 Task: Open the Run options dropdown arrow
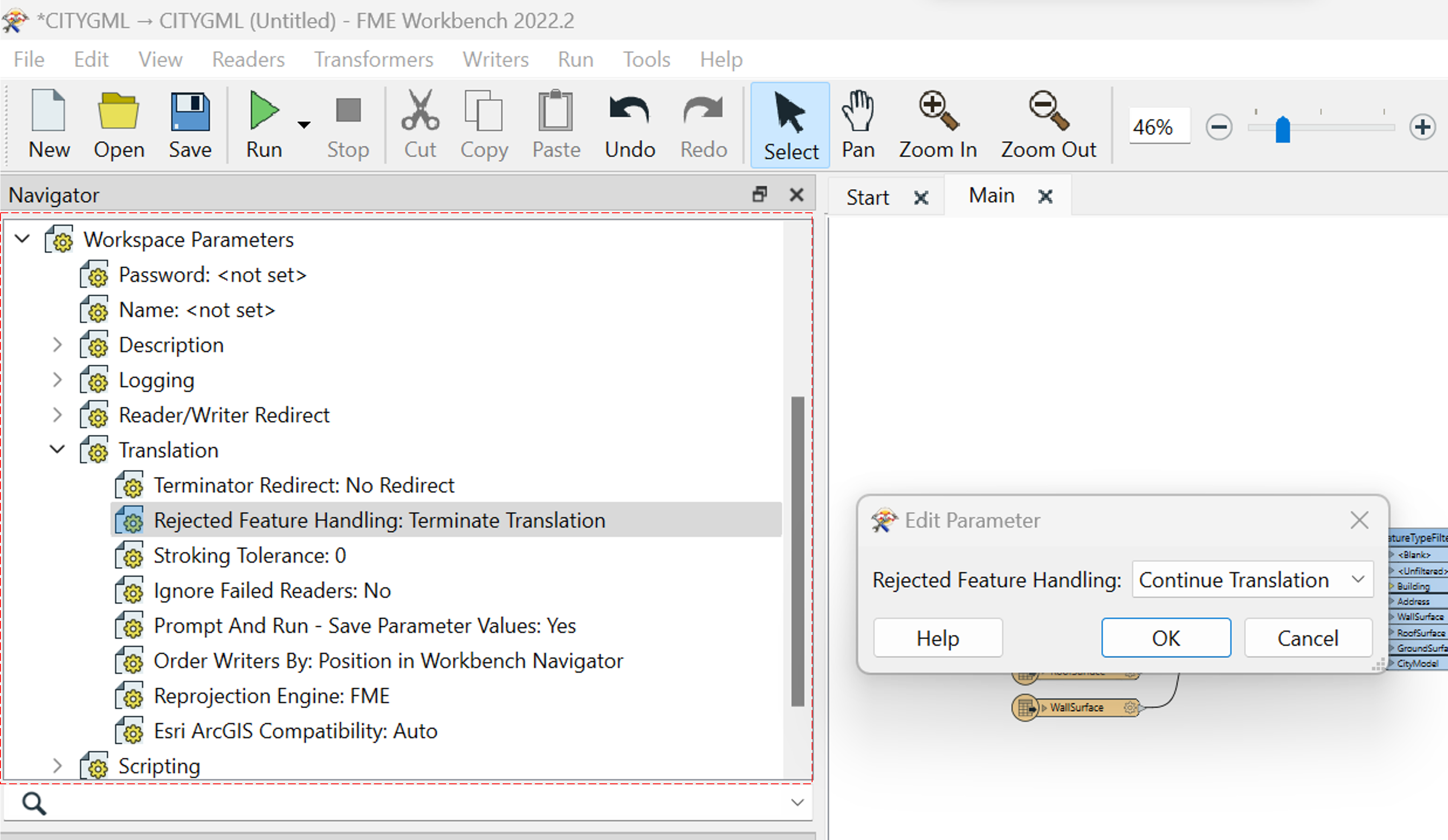click(304, 124)
